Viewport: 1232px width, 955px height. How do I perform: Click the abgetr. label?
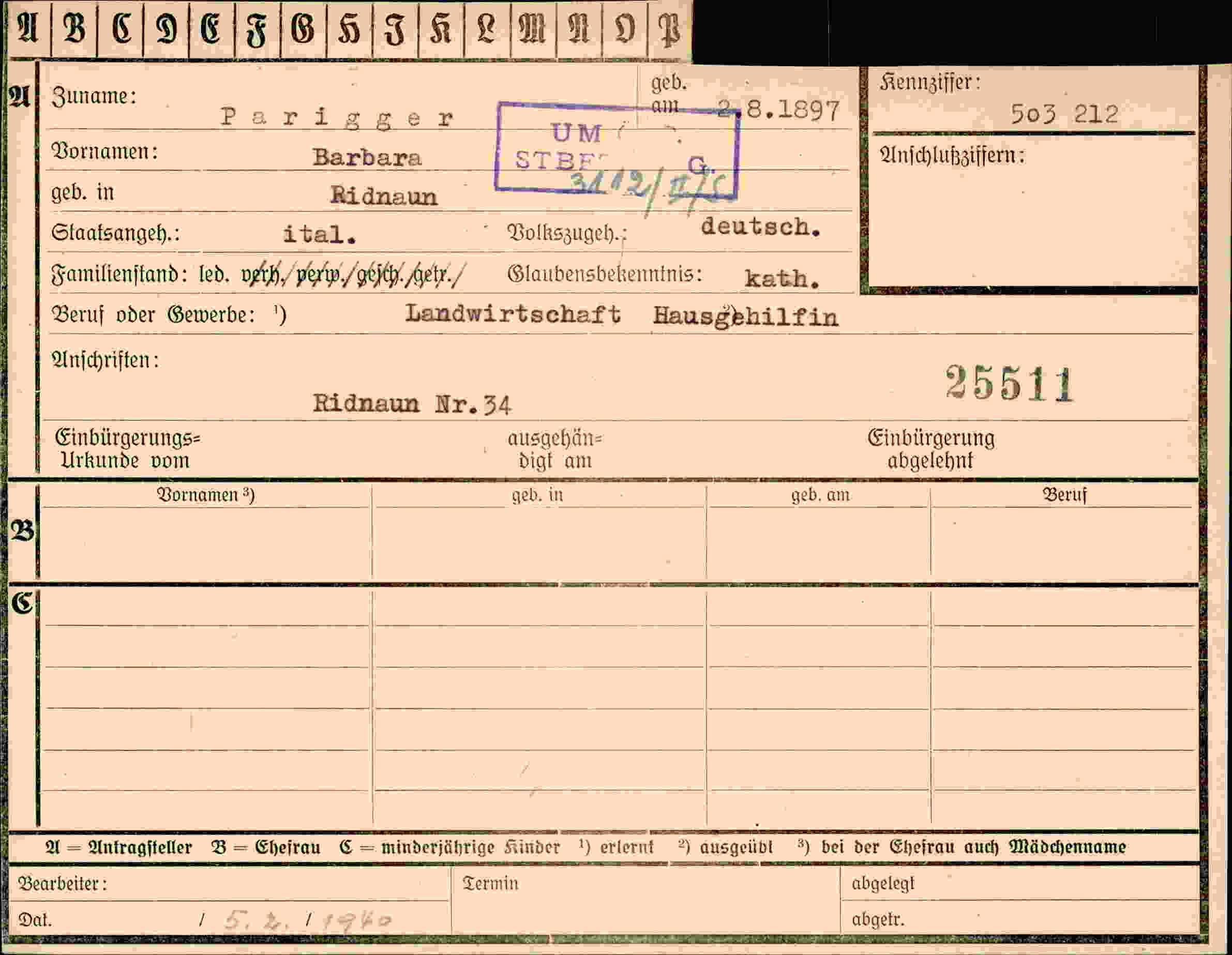[x=877, y=920]
